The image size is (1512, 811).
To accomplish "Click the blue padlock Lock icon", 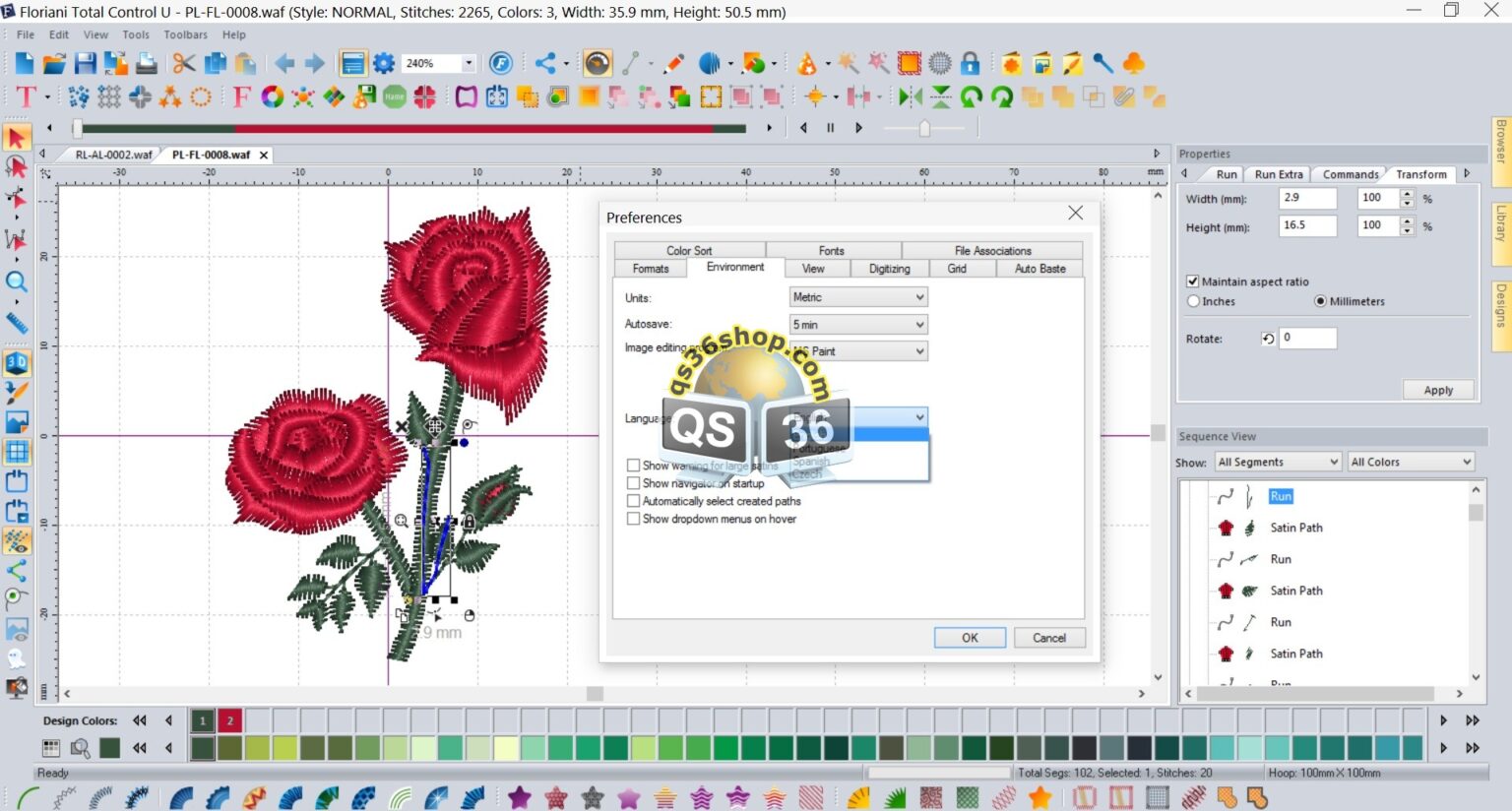I will [970, 64].
